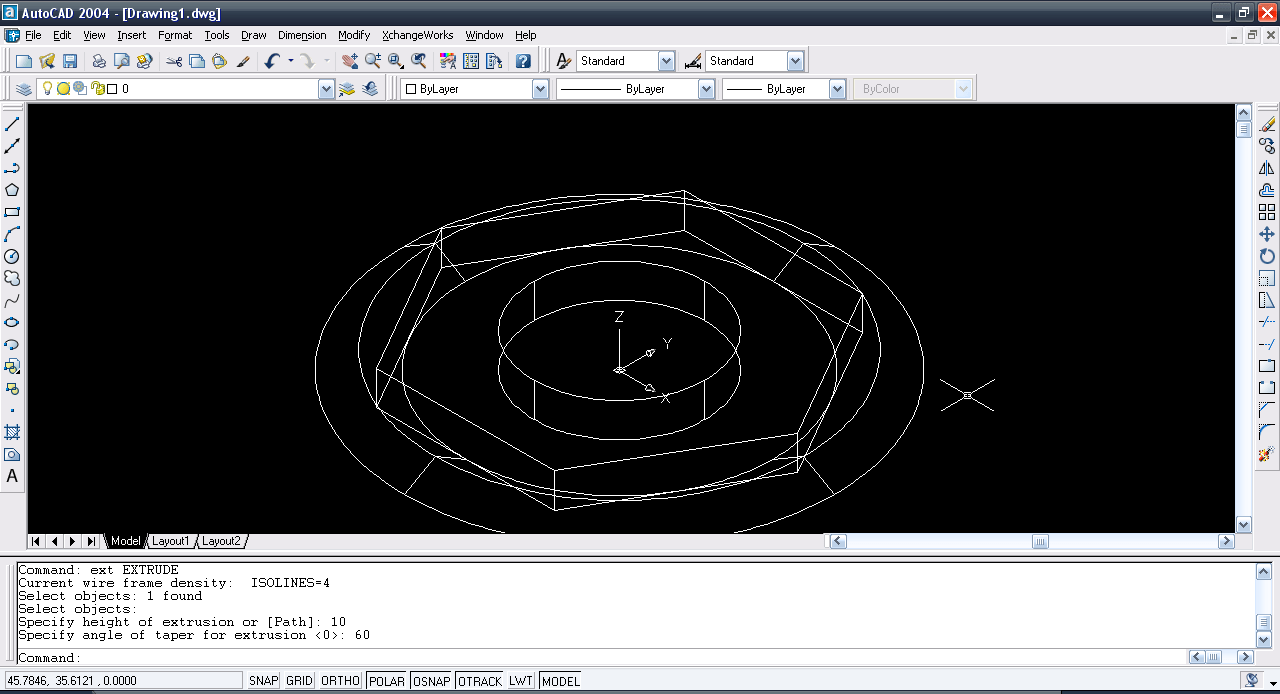Select the Rectangle draw tool

pyautogui.click(x=12, y=212)
